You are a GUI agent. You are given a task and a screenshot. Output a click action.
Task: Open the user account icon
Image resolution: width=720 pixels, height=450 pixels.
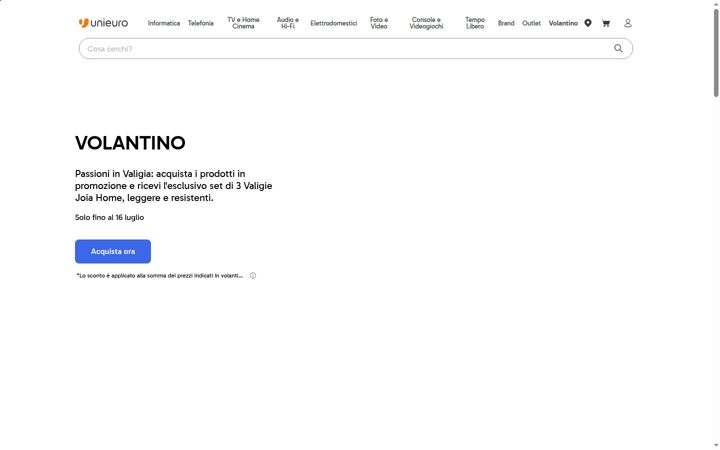pyautogui.click(x=628, y=23)
